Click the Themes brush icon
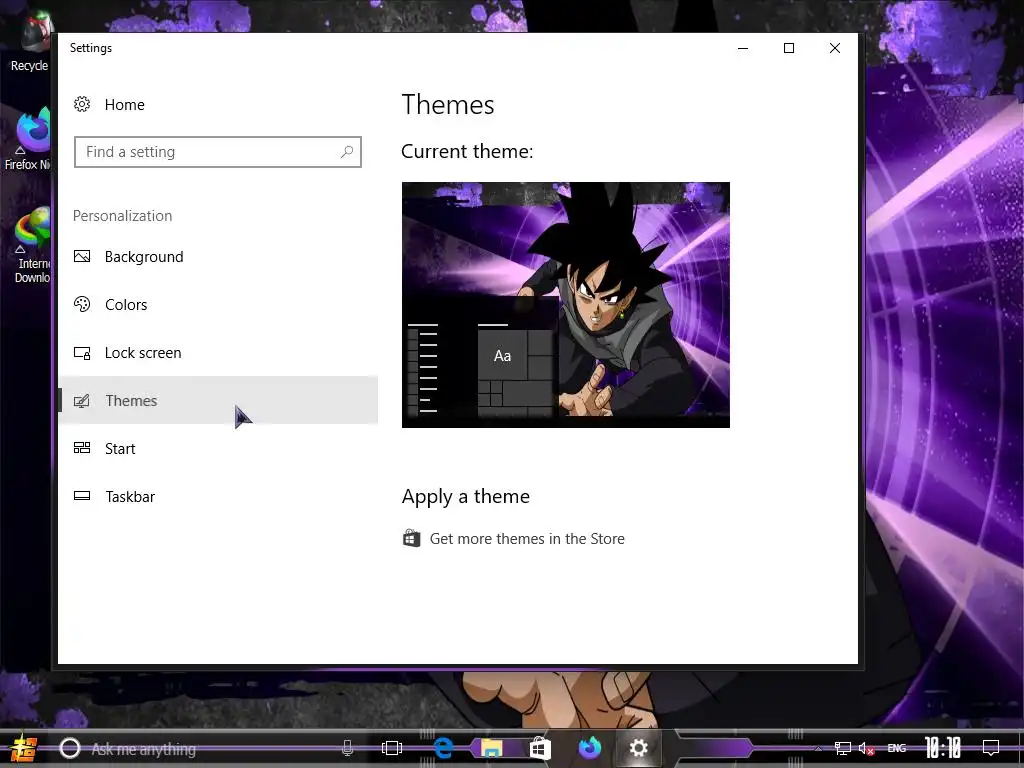Viewport: 1024px width, 768px height. coord(82,400)
